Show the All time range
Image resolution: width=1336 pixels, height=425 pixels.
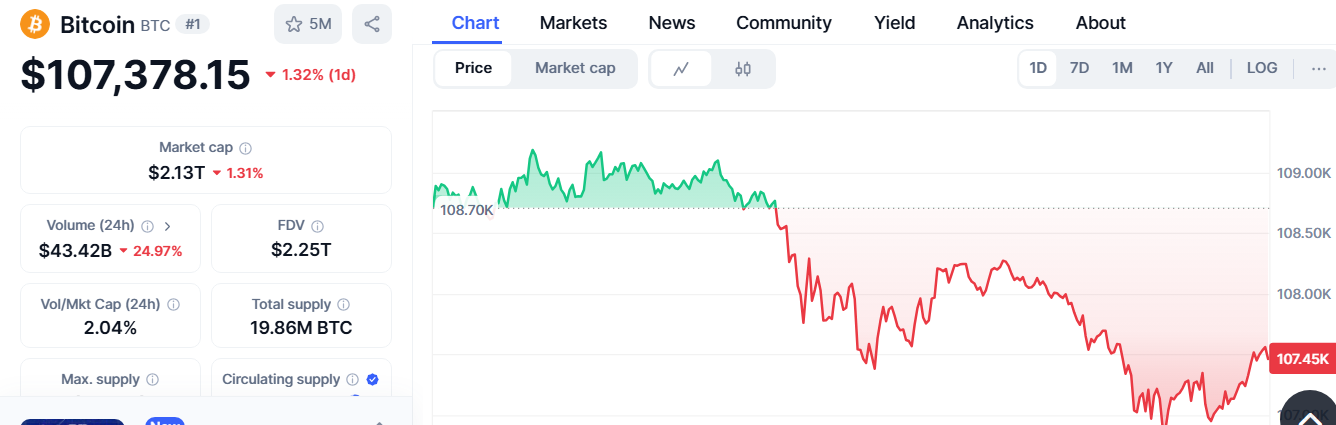pos(1205,68)
